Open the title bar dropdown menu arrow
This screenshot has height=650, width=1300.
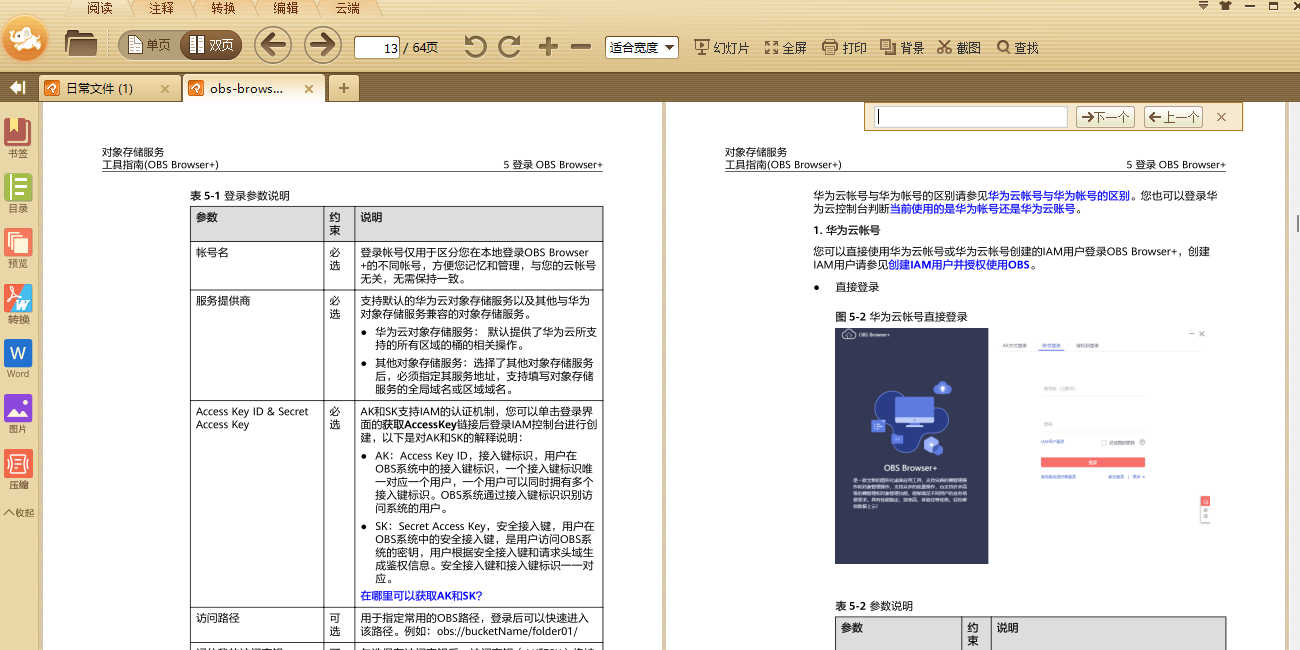pyautogui.click(x=1201, y=5)
